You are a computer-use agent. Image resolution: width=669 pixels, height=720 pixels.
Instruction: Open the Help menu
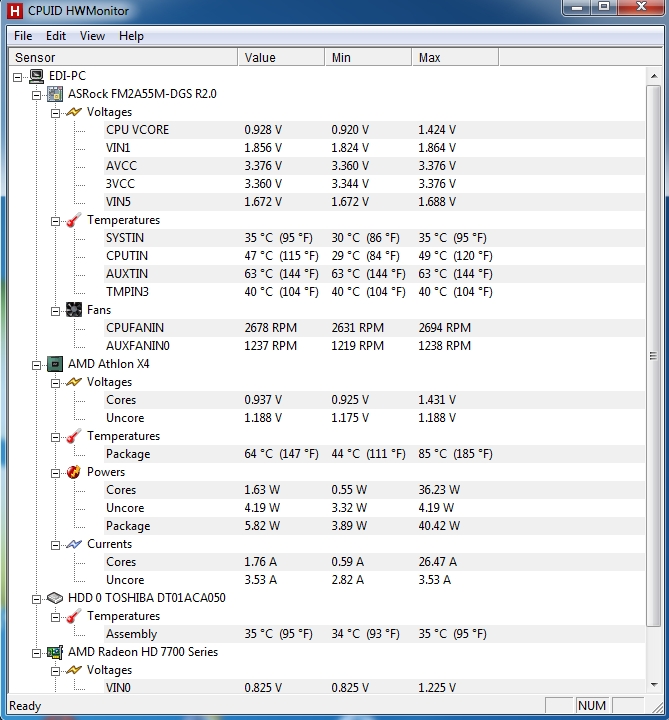coord(131,36)
